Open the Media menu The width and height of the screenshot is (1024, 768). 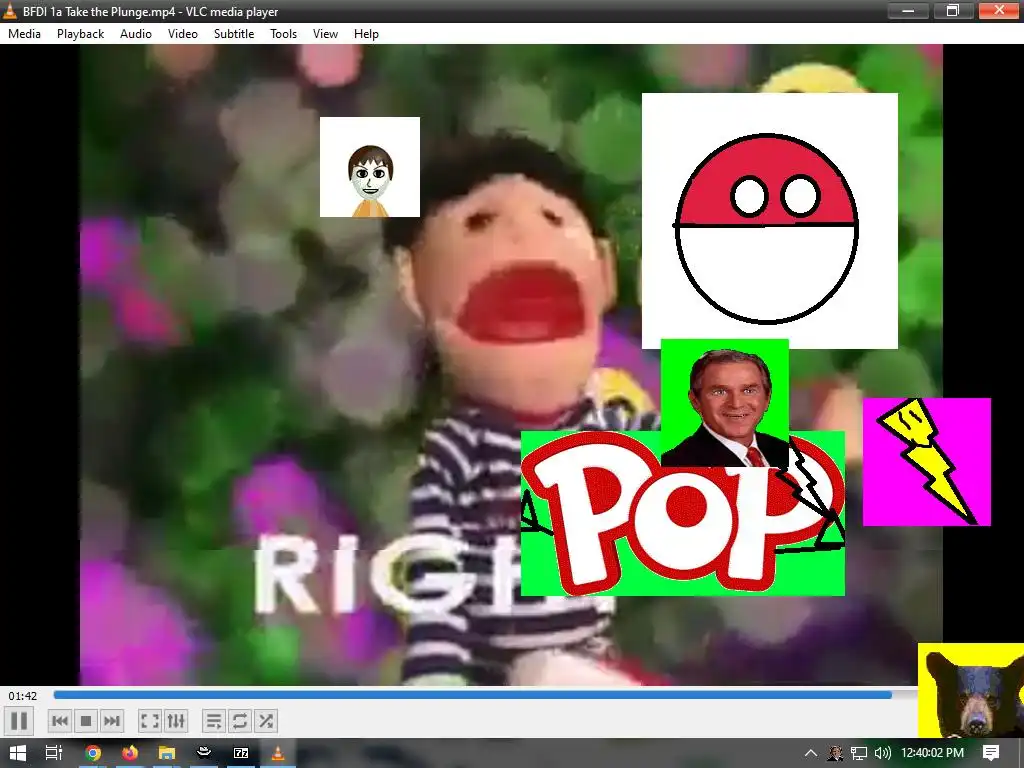(24, 34)
